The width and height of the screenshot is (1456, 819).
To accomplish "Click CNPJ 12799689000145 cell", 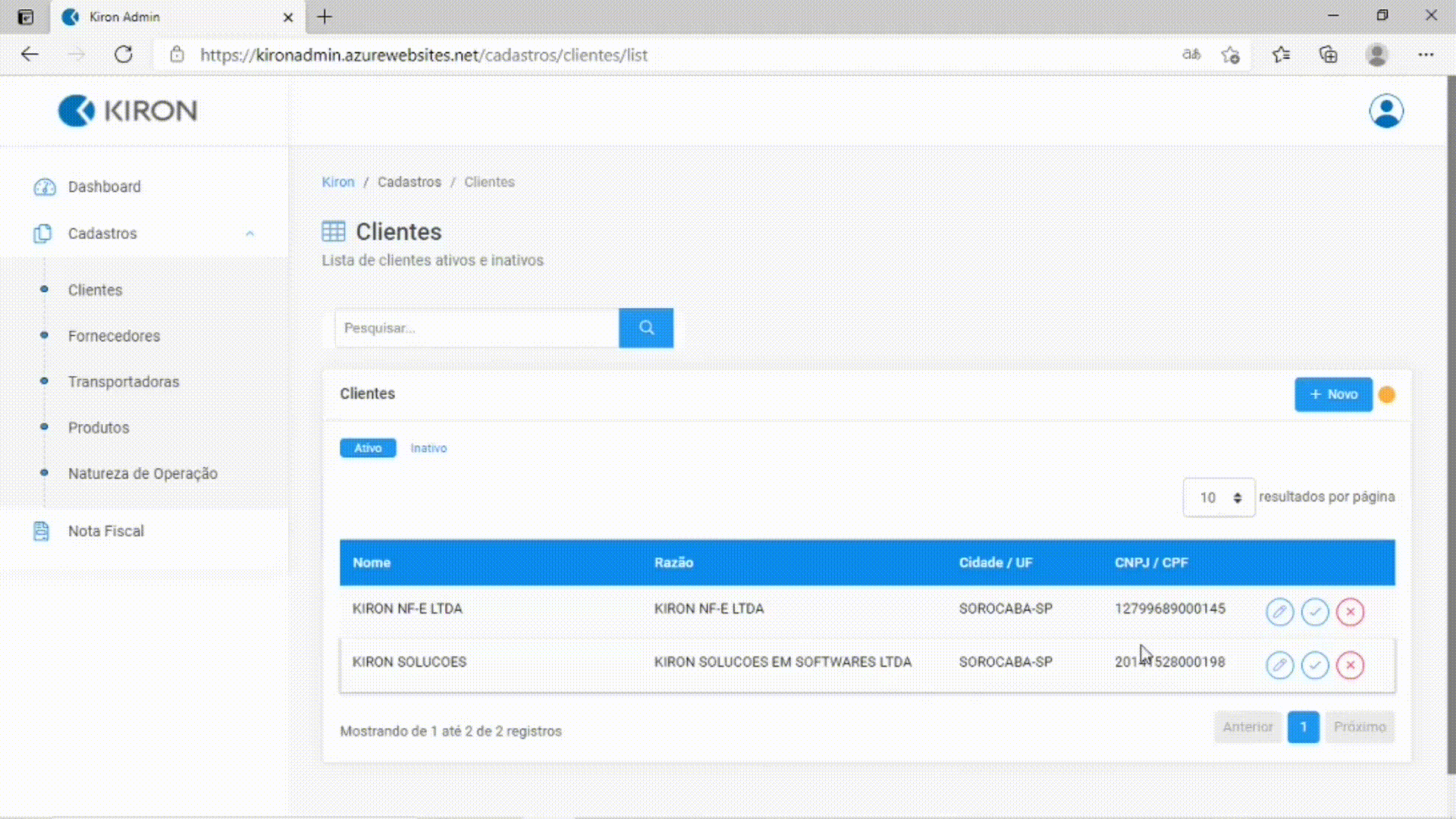I will coord(1169,608).
